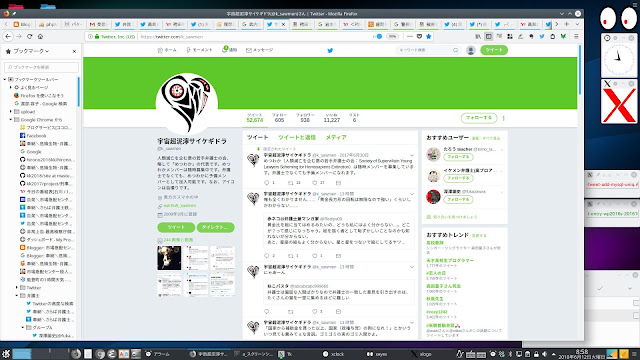The image size is (640, 360).
Task: Click the KDE application launcher icon
Action: [x=6, y=354]
